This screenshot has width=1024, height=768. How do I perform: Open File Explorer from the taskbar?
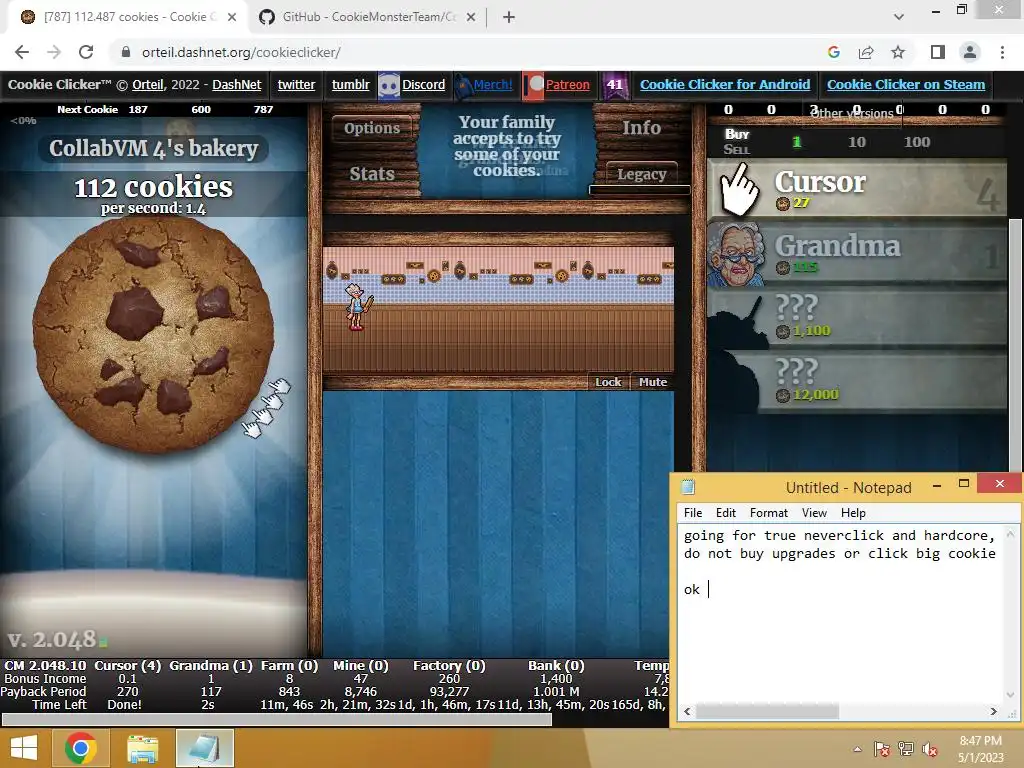(142, 748)
